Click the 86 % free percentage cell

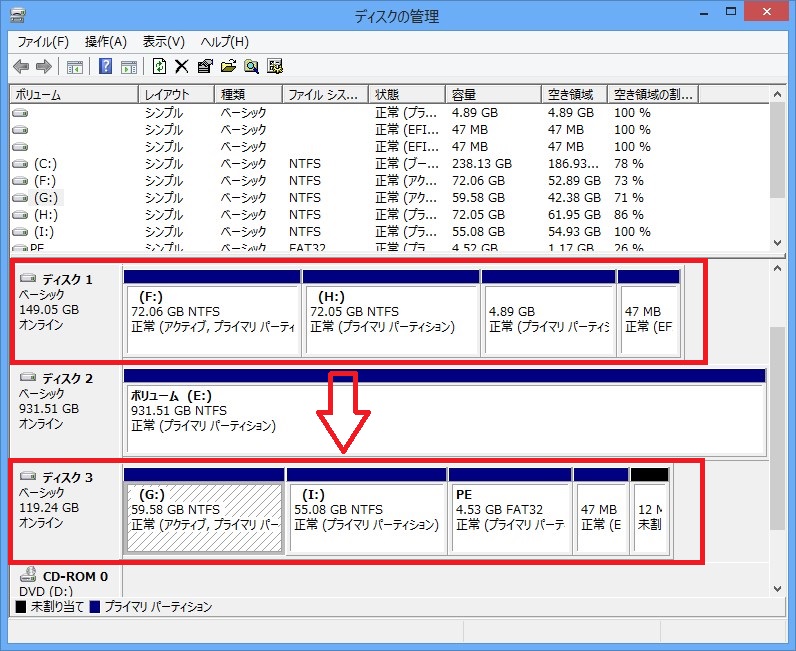(x=628, y=215)
